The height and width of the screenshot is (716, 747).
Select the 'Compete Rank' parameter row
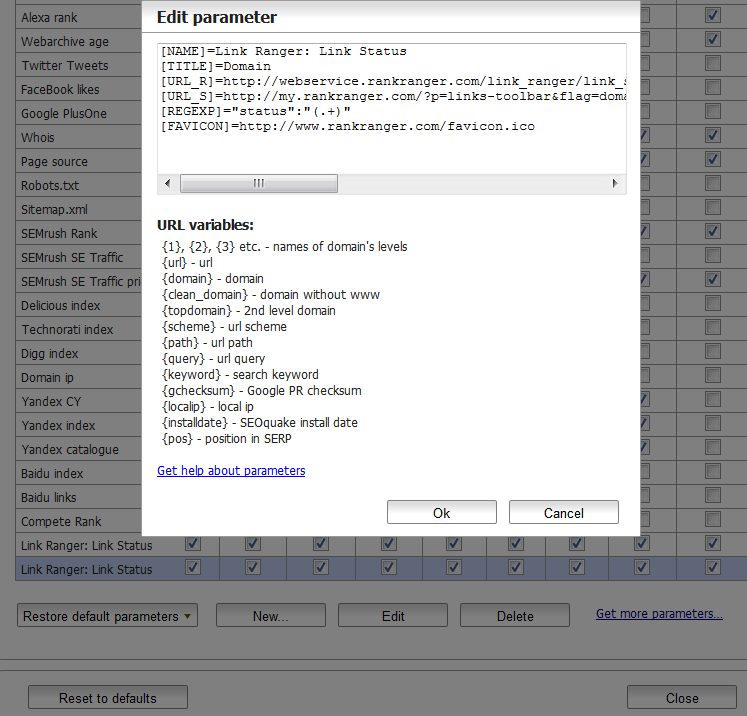[61, 521]
